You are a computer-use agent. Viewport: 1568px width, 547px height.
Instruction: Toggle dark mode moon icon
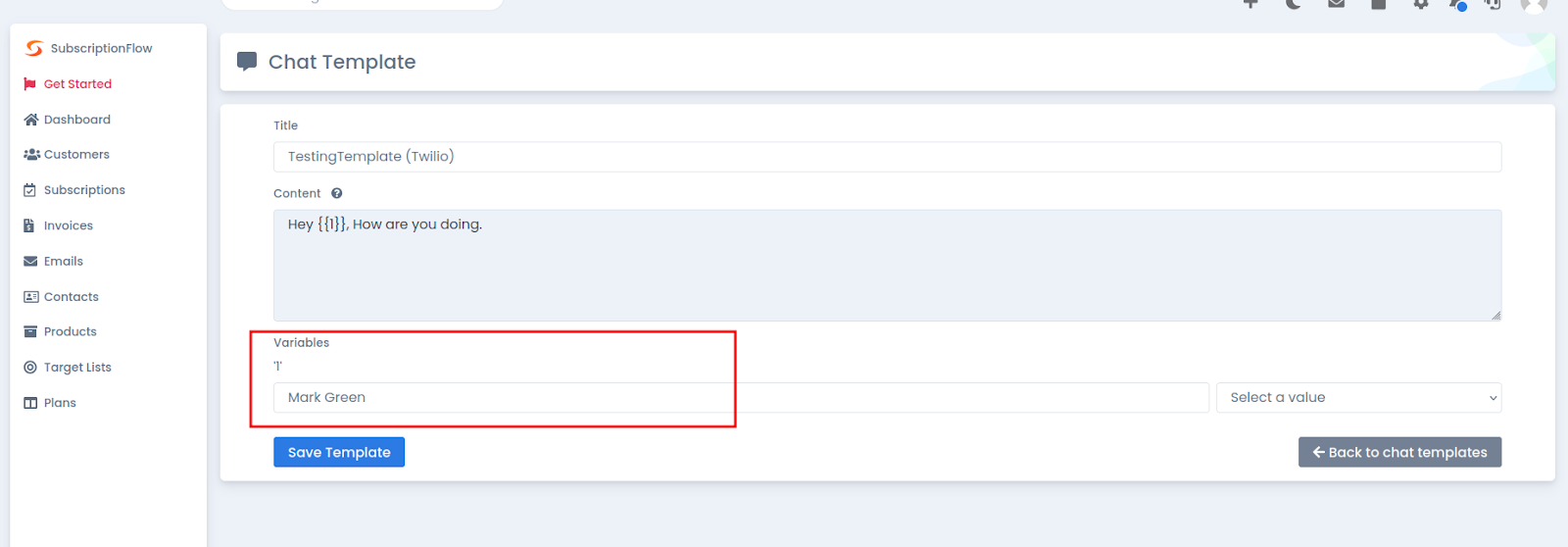(1294, 4)
